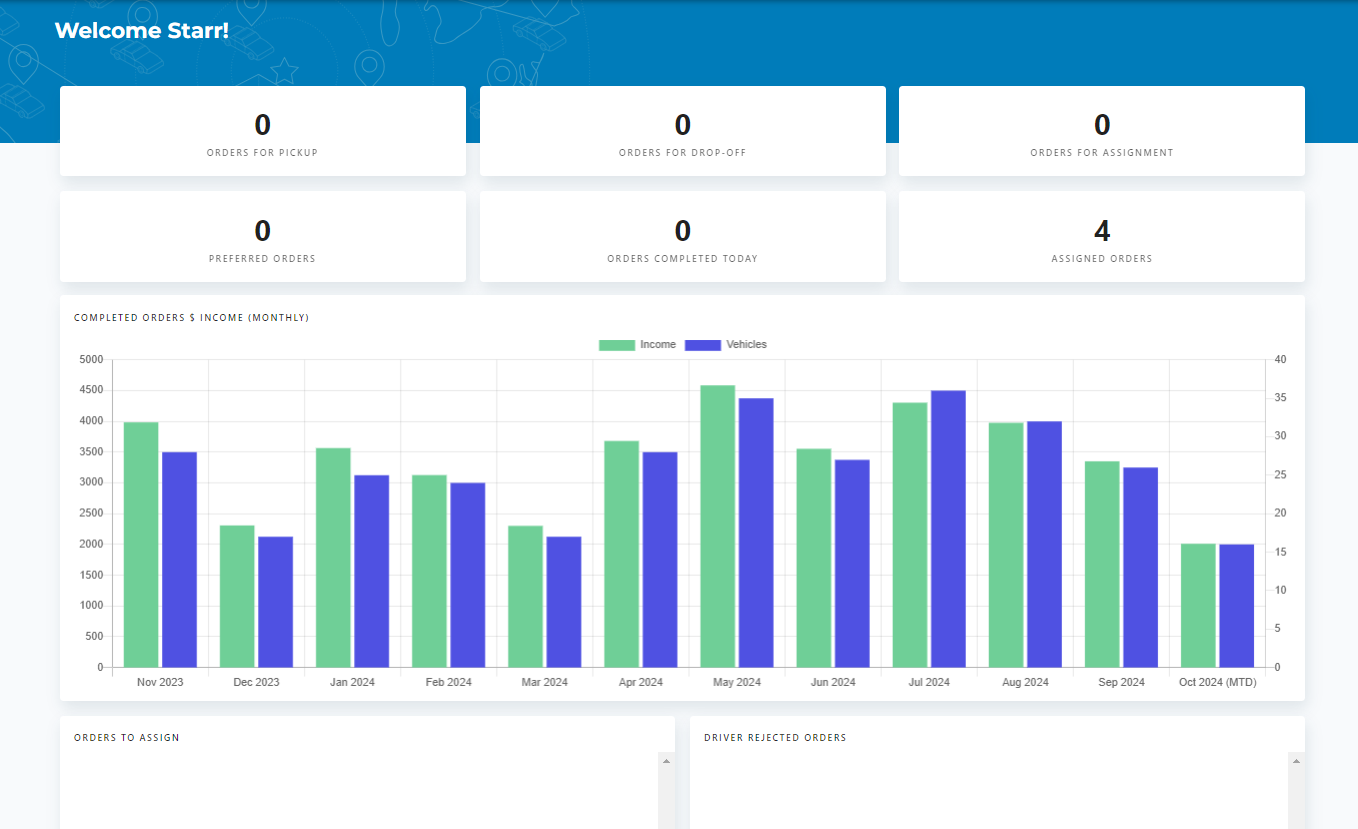Click the green Income bar for Jun 2024

(x=813, y=558)
